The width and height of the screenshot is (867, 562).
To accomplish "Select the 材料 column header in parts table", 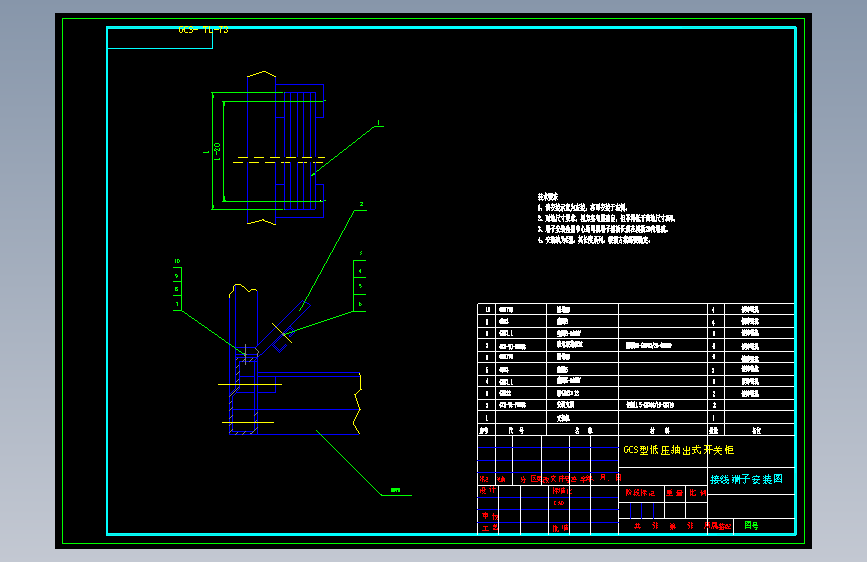I will click(660, 430).
